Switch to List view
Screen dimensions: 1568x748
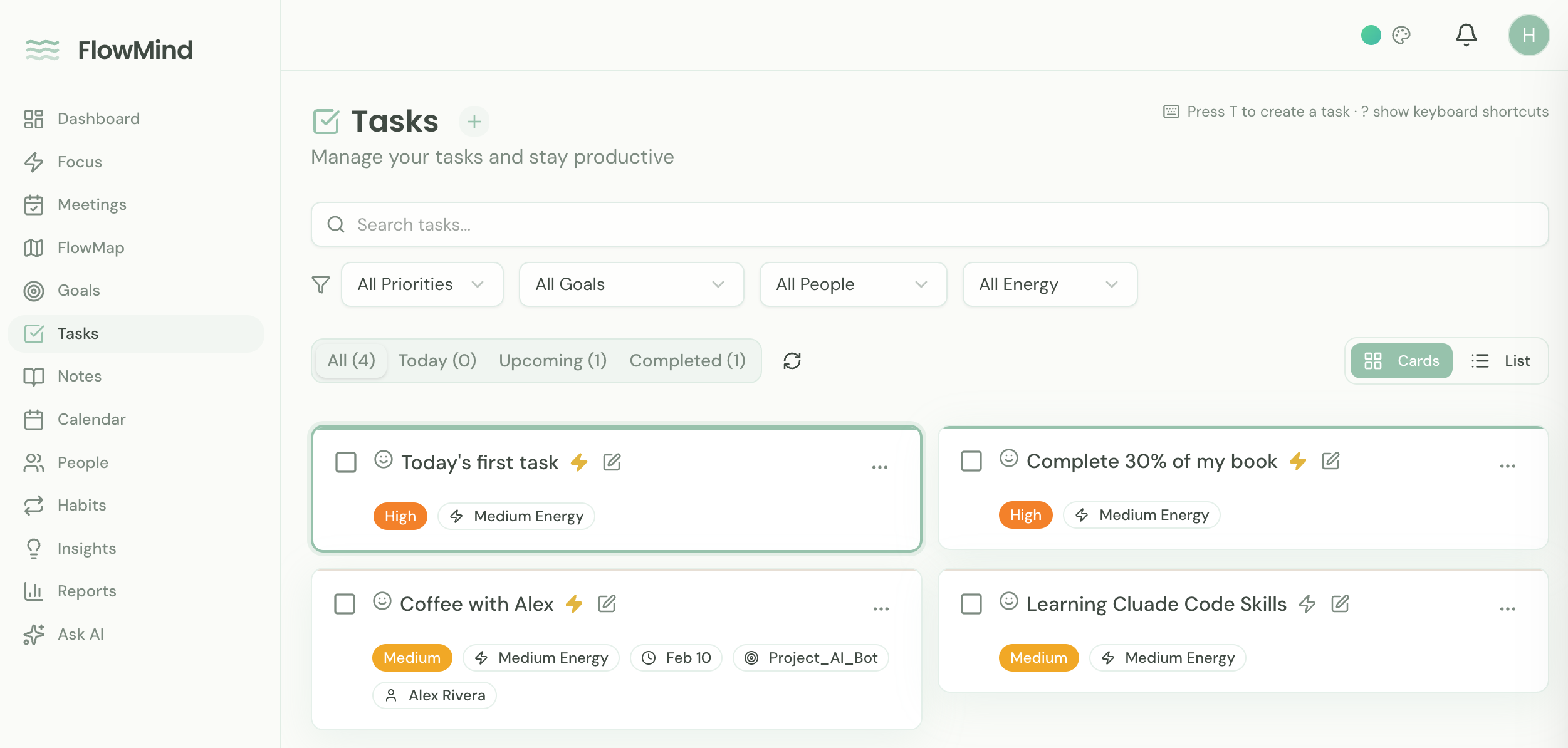tap(1500, 361)
